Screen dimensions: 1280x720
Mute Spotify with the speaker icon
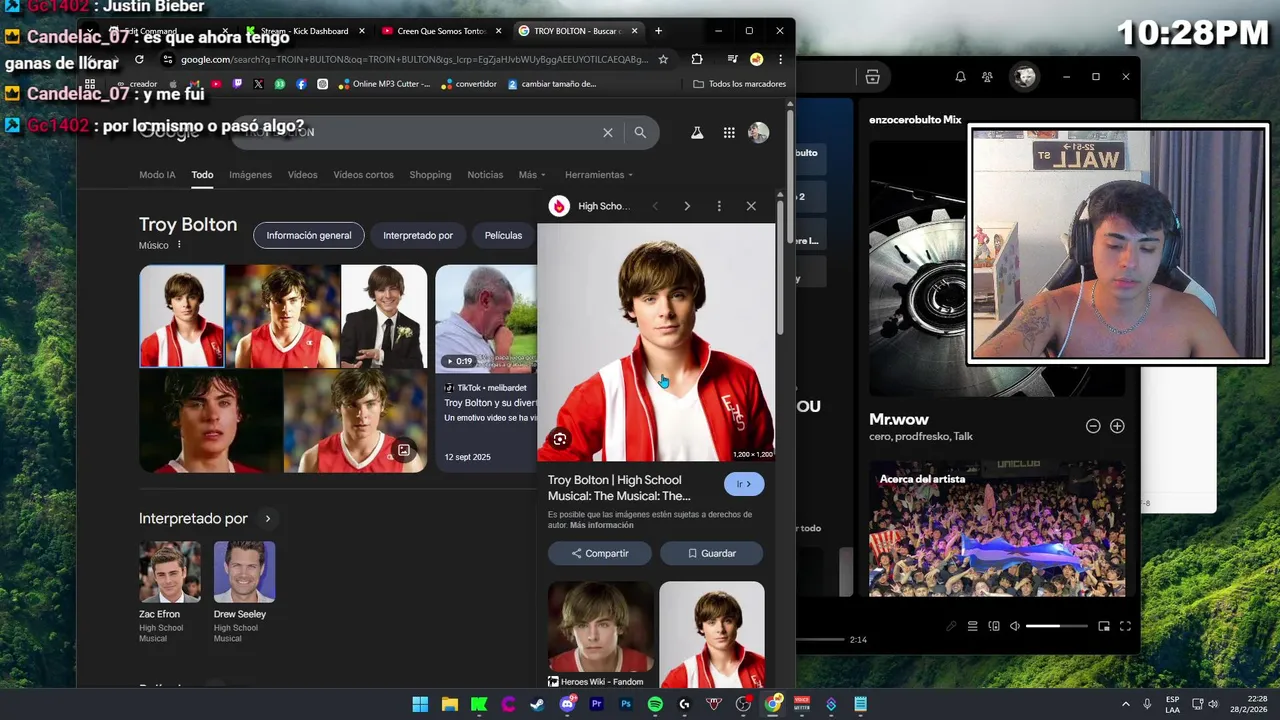[x=1015, y=626]
